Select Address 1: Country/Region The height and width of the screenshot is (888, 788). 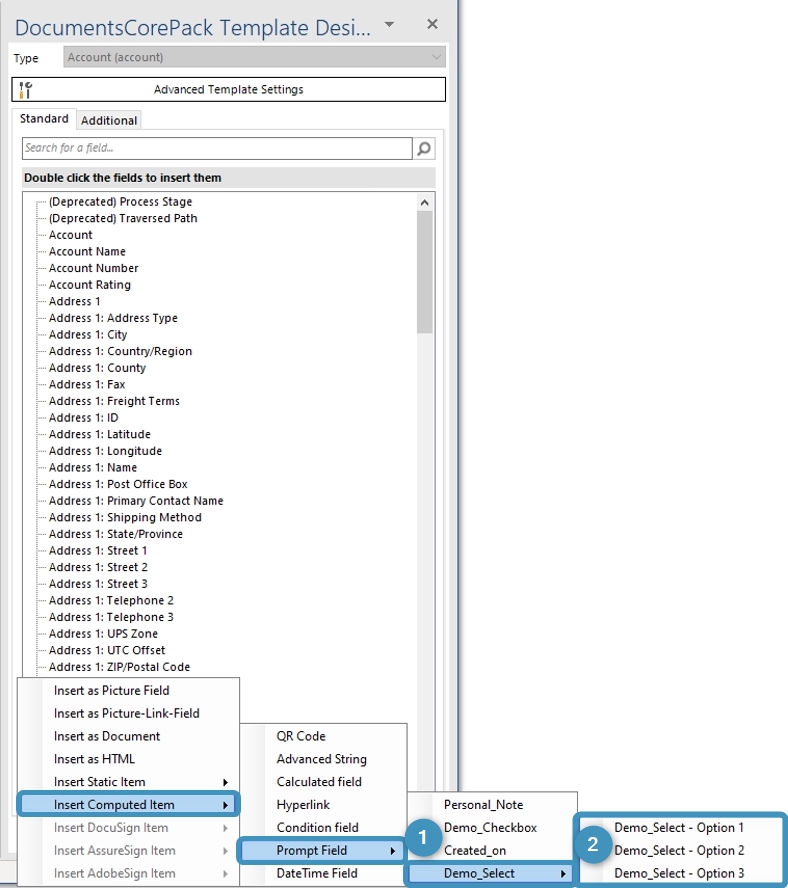[x=120, y=351]
